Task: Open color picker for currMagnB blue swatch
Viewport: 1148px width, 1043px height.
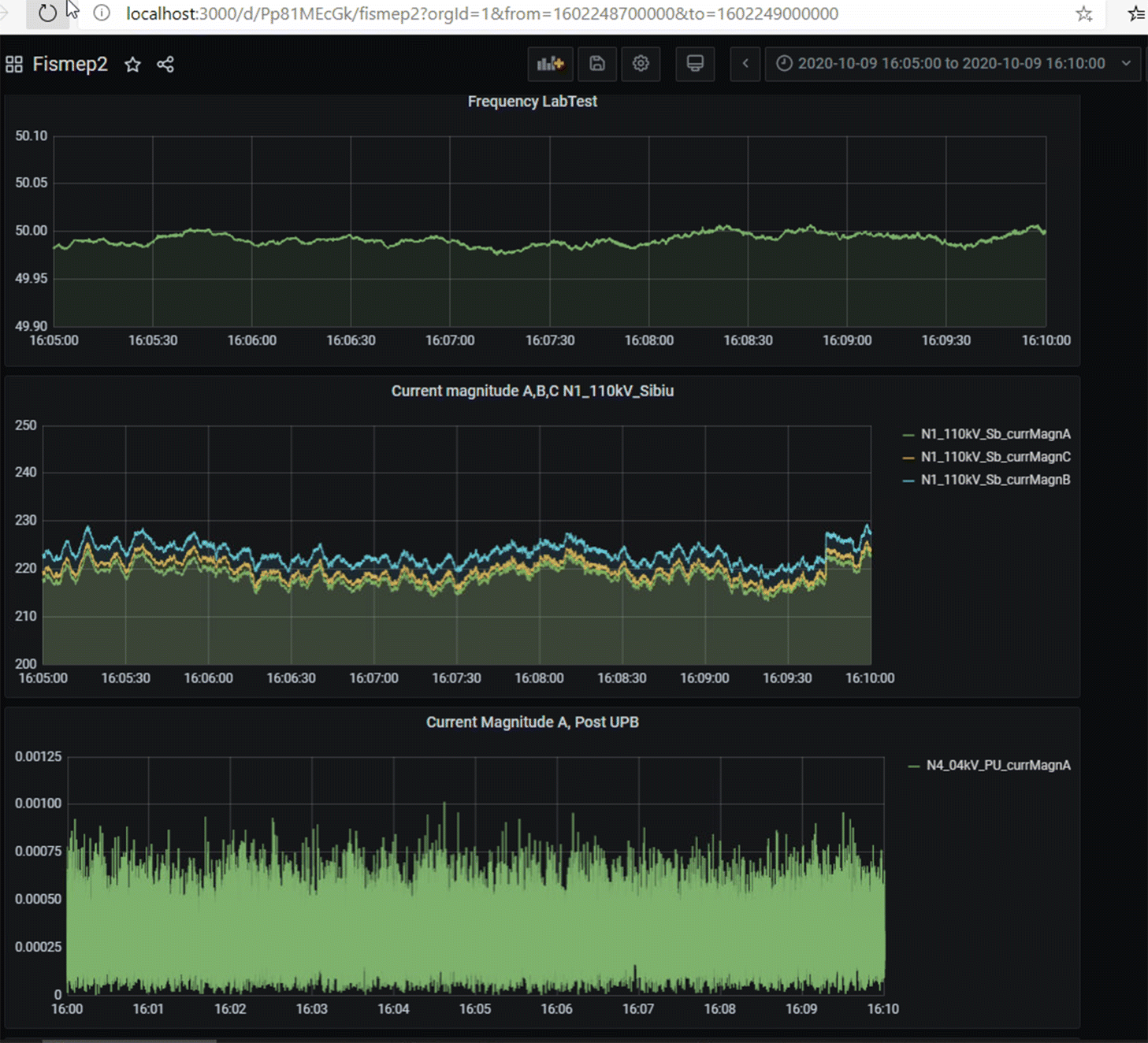Action: pyautogui.click(x=908, y=481)
